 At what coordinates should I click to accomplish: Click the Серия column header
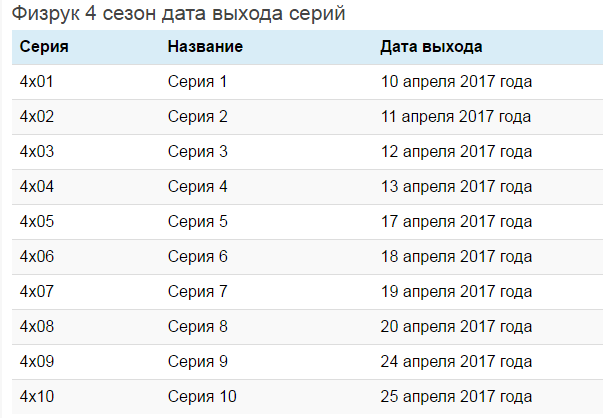pyautogui.click(x=44, y=47)
